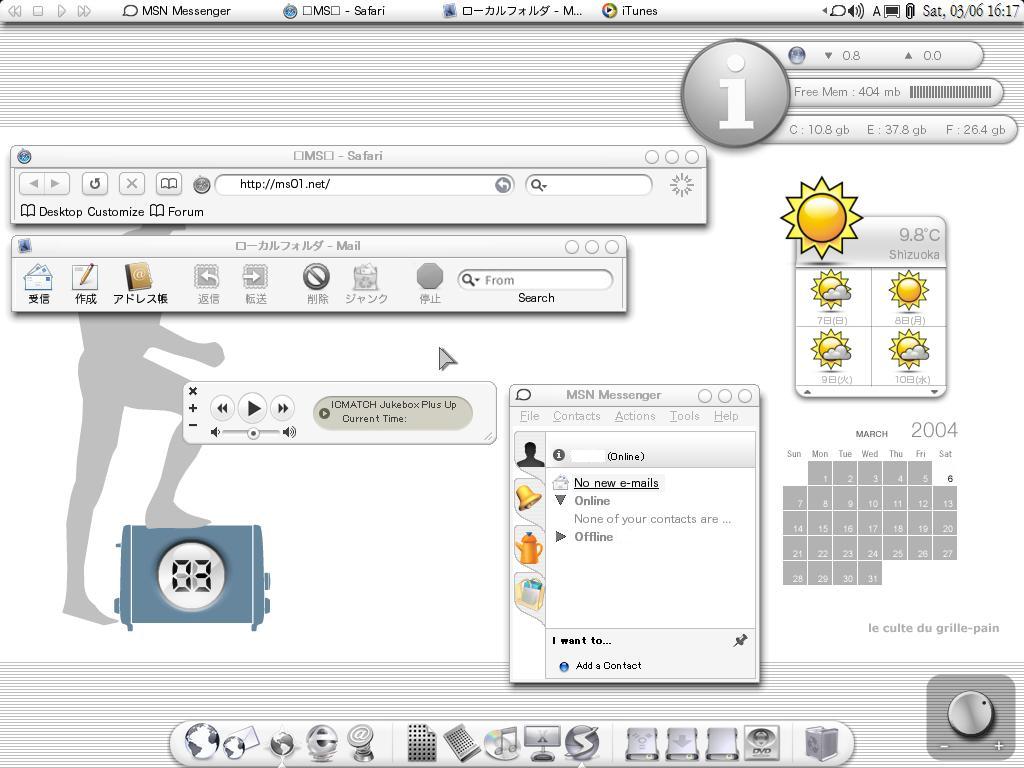Compose a new message with 作成 in Mail
Image resolution: width=1024 pixels, height=768 pixels.
tap(86, 284)
